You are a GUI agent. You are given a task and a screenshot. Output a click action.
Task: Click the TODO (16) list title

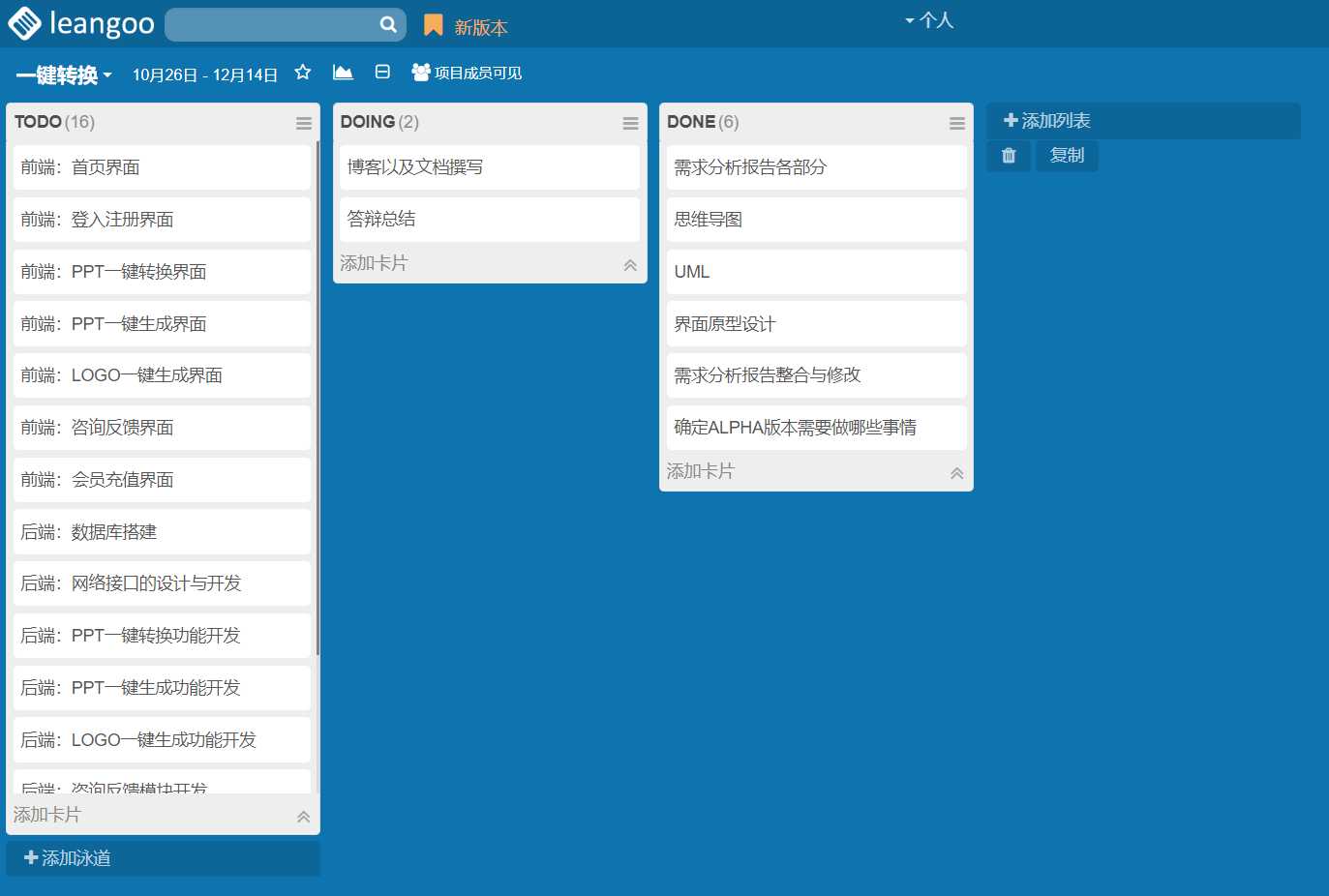(54, 122)
